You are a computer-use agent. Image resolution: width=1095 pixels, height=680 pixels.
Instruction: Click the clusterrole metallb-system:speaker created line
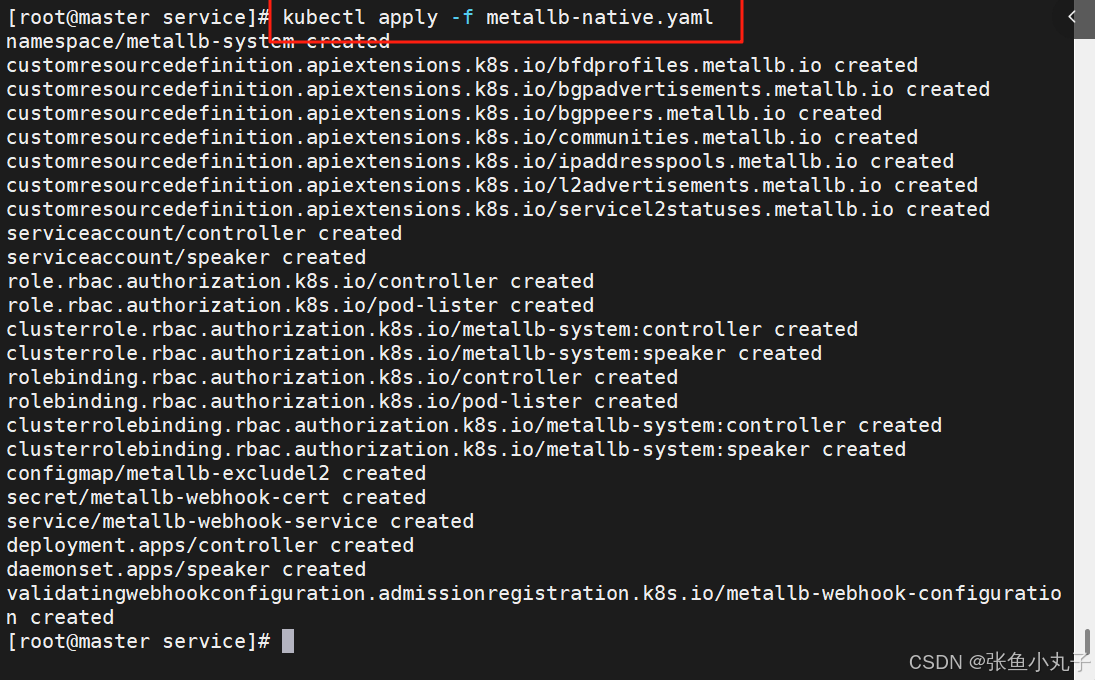point(414,353)
